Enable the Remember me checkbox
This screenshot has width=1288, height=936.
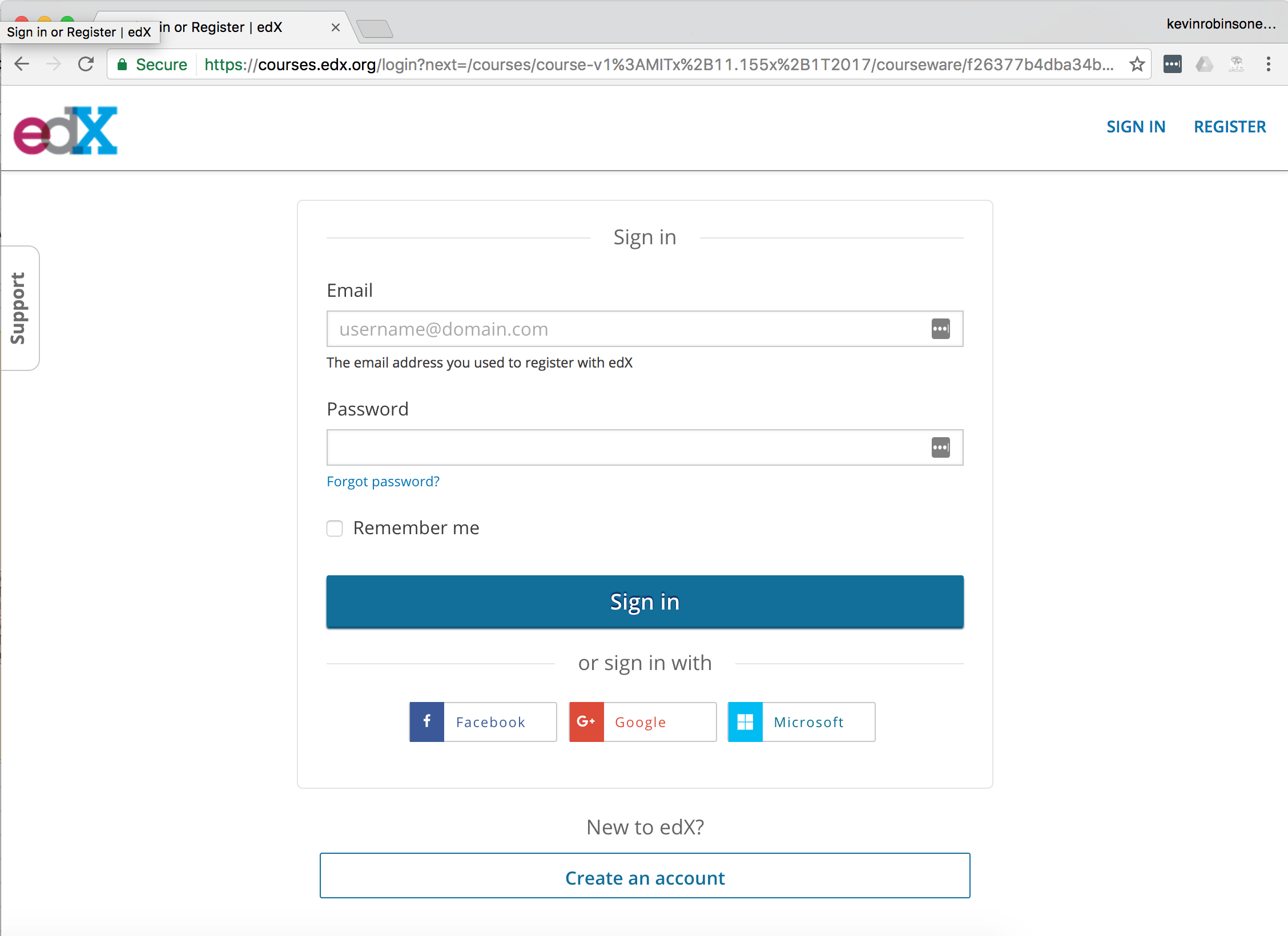[336, 528]
